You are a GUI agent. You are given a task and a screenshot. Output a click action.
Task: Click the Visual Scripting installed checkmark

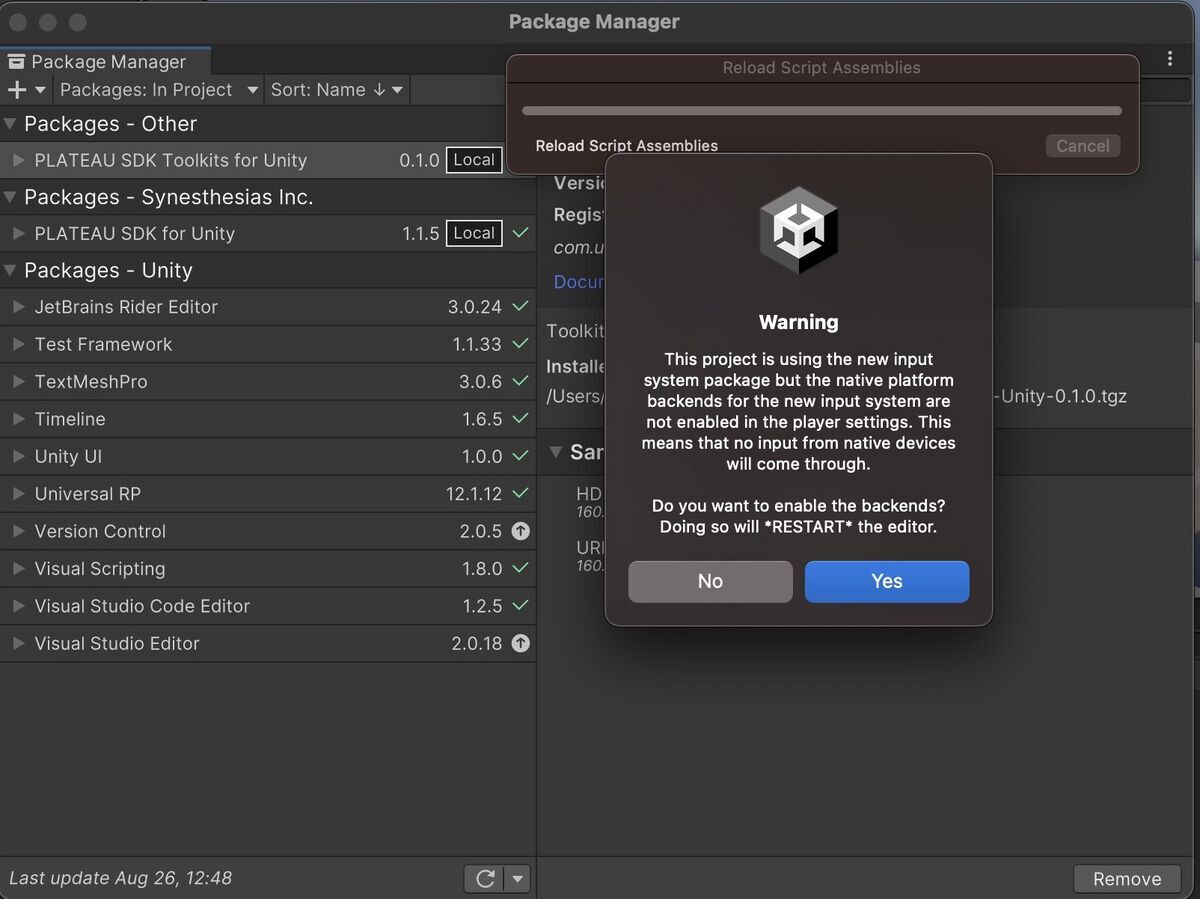pyautogui.click(x=520, y=568)
